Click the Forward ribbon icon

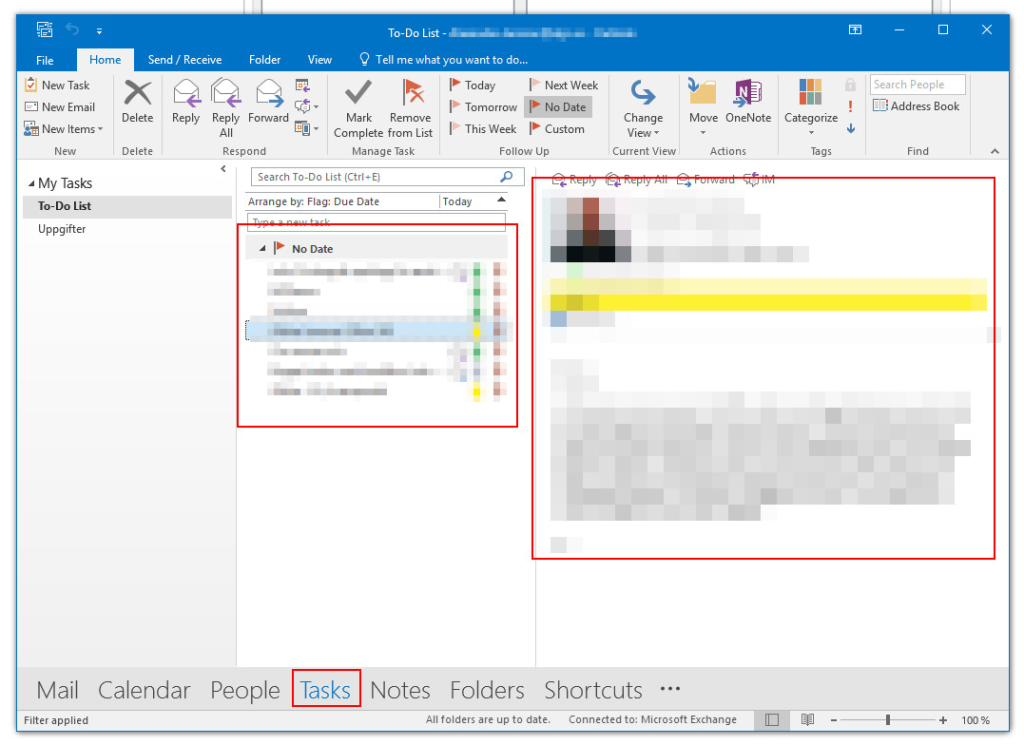pos(268,95)
